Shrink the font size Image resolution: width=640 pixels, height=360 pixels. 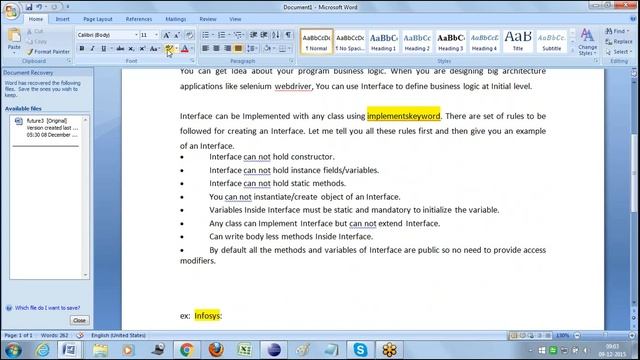(x=177, y=35)
